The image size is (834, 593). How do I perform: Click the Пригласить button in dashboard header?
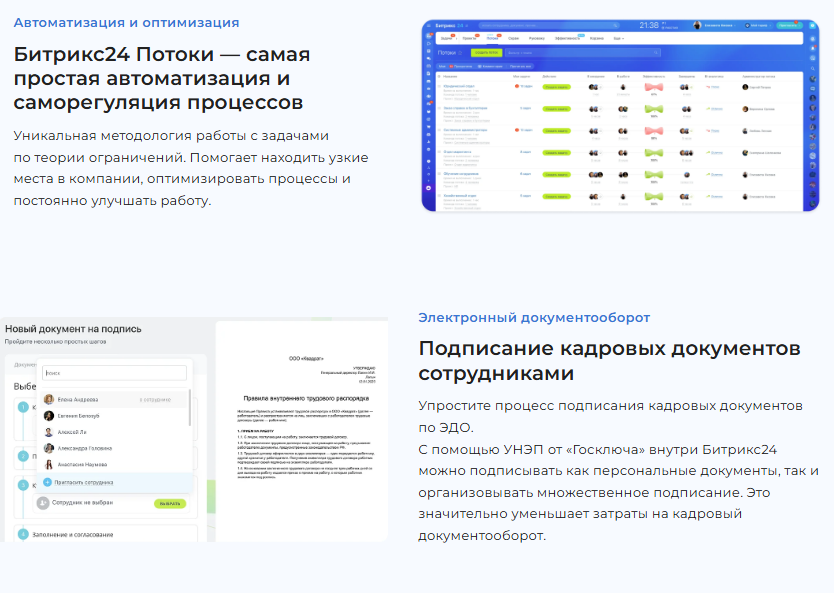coord(789,26)
